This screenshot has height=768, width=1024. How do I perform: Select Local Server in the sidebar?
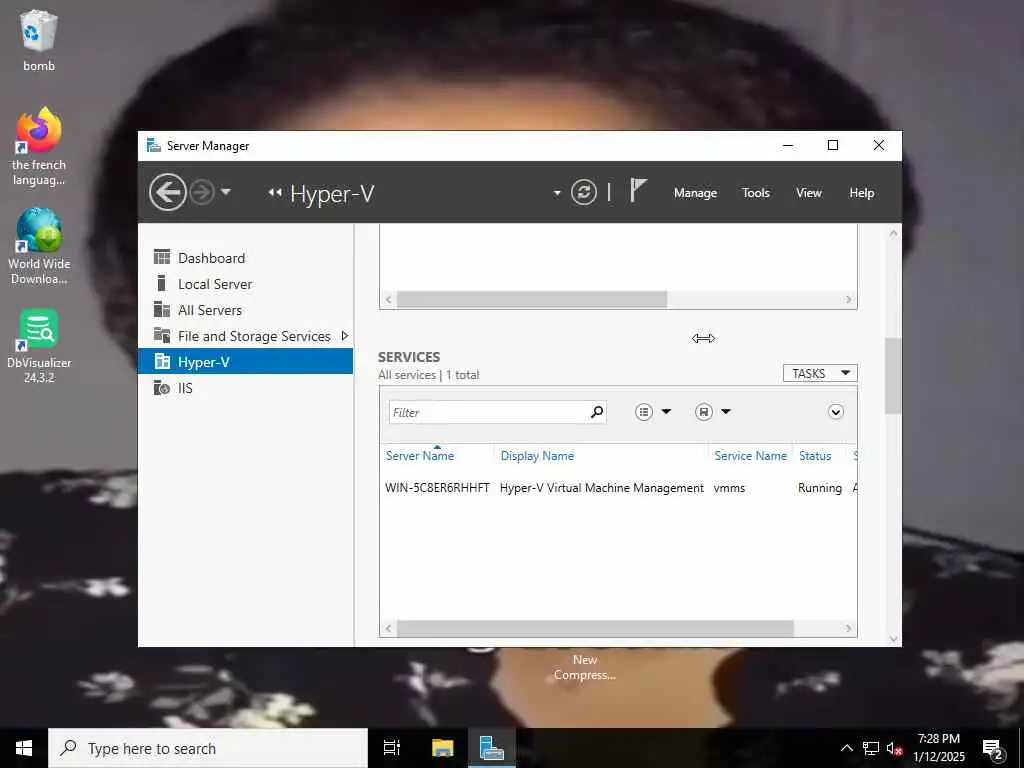pos(246,283)
